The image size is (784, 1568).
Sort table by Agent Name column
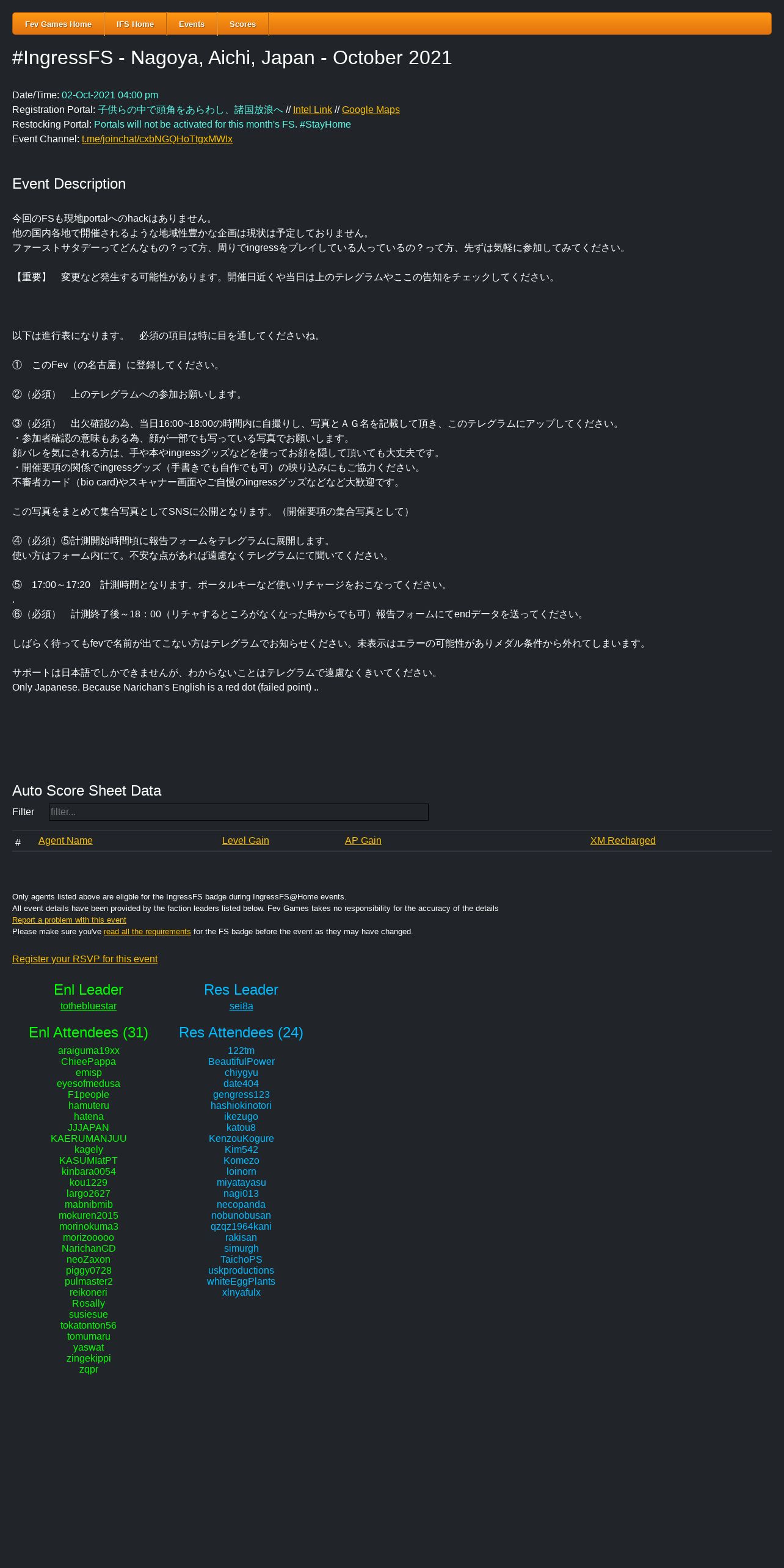(65, 841)
